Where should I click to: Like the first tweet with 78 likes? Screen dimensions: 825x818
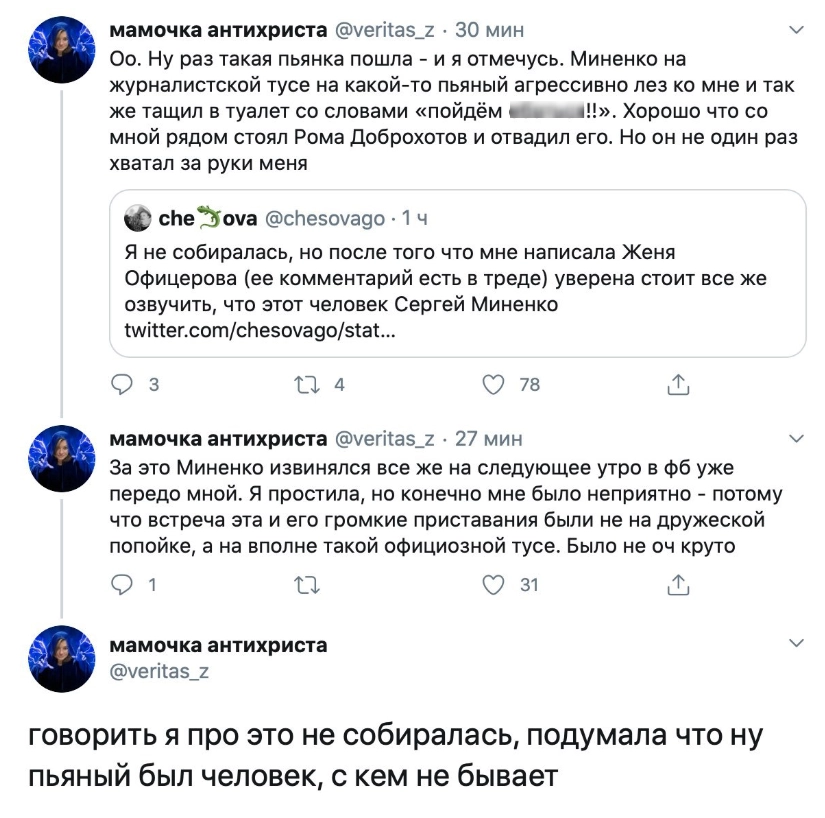point(493,384)
